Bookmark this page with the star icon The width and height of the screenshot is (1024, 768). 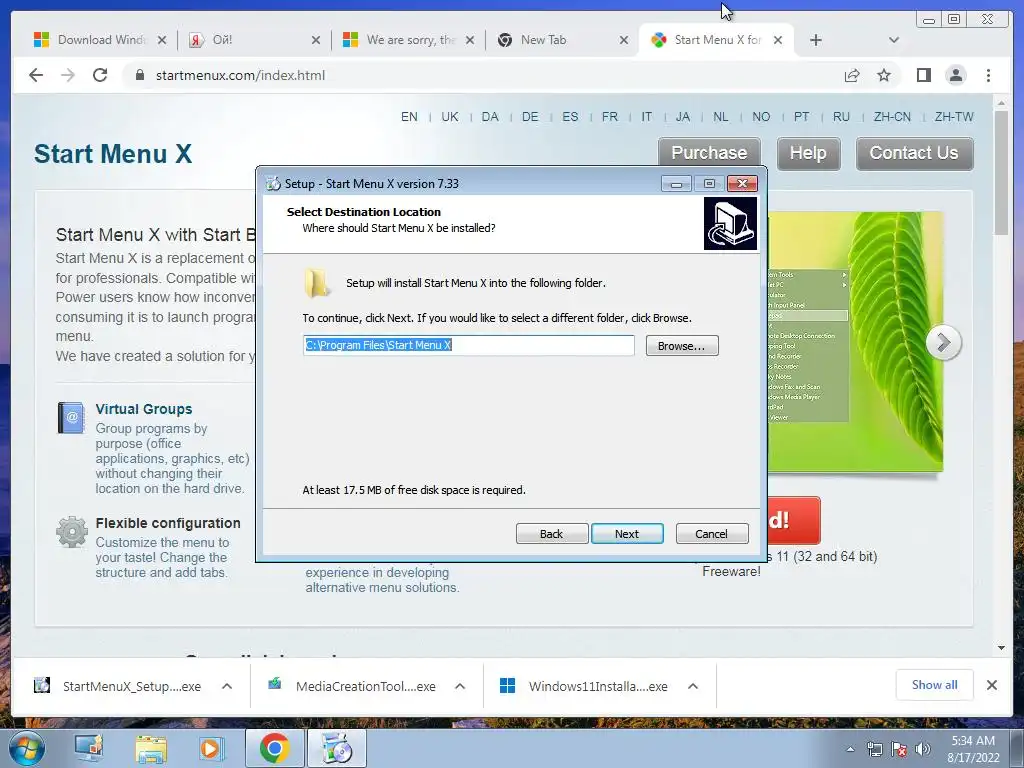tap(884, 75)
